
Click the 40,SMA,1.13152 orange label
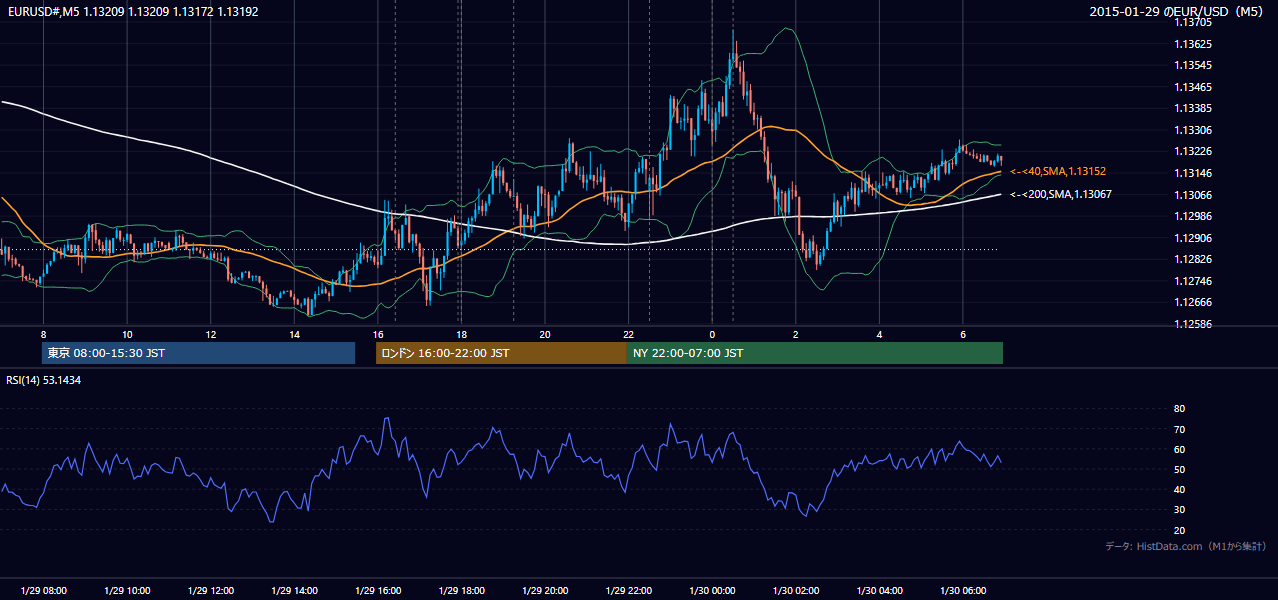click(1058, 172)
